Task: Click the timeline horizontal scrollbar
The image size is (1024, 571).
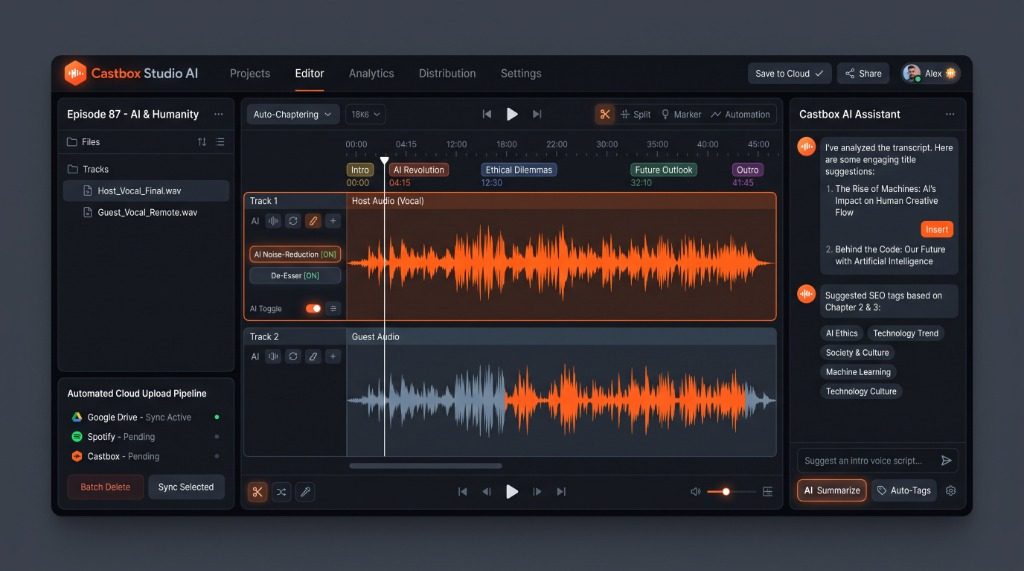Action: tap(425, 466)
